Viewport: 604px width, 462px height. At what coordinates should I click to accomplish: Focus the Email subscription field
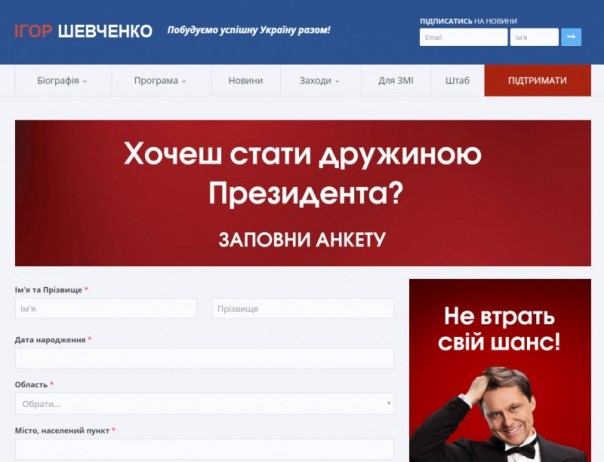point(463,37)
